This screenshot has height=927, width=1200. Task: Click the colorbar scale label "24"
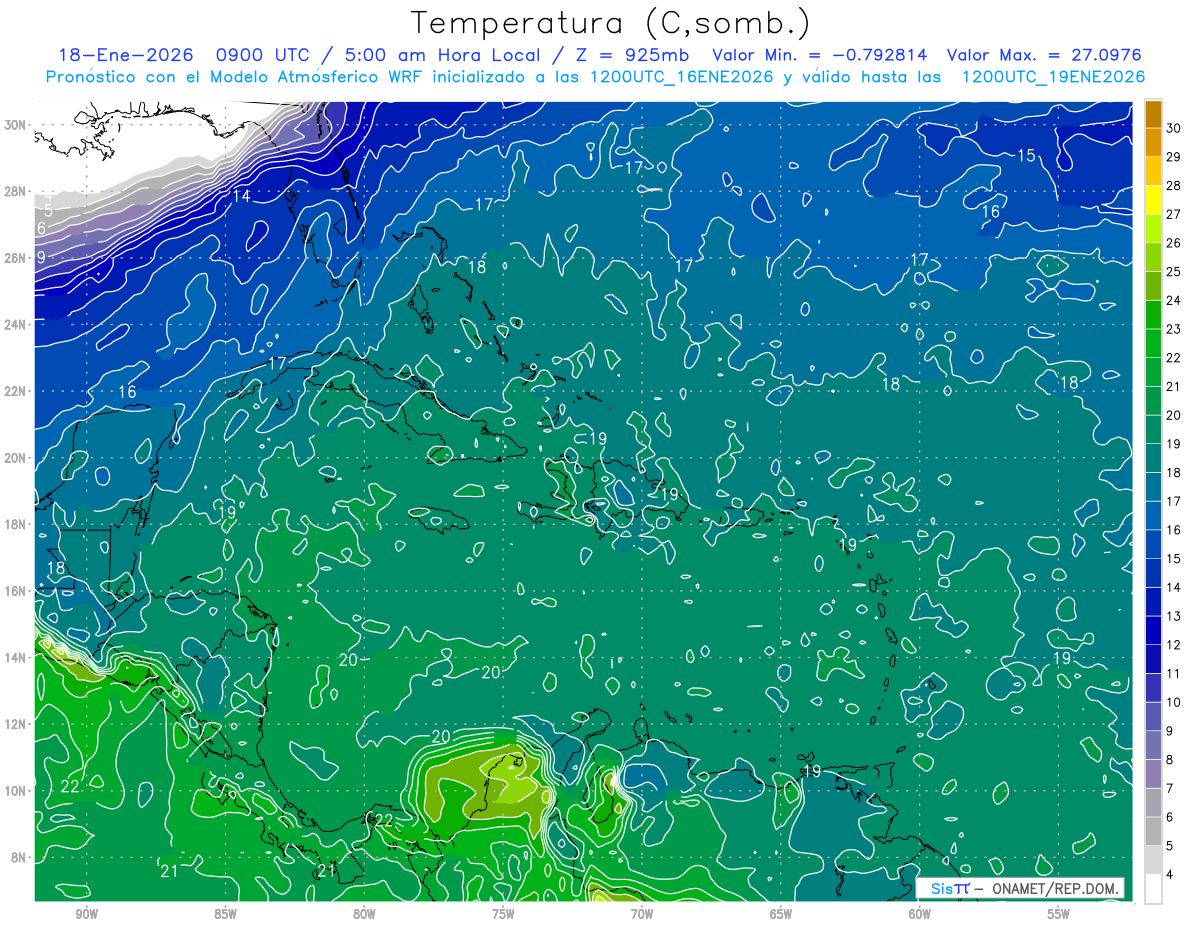(x=1174, y=301)
